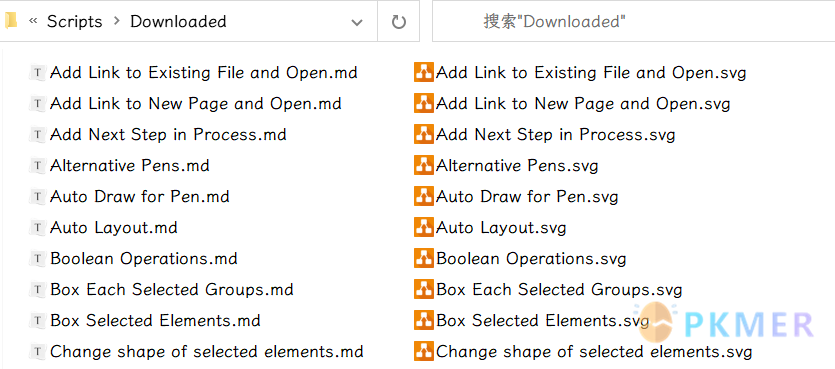Viewport: 835px width, 369px height.
Task: Click the file icon of Auto Draw for Pen.md
Action: [37, 196]
